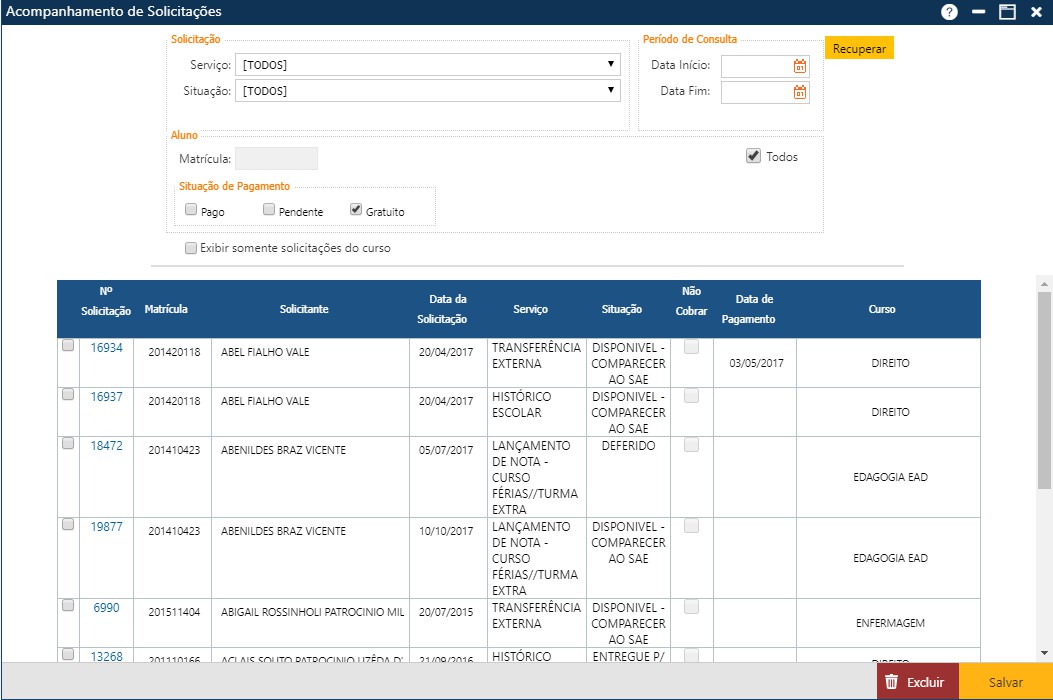Select the row checkbox for solicitation 16934

point(67,343)
